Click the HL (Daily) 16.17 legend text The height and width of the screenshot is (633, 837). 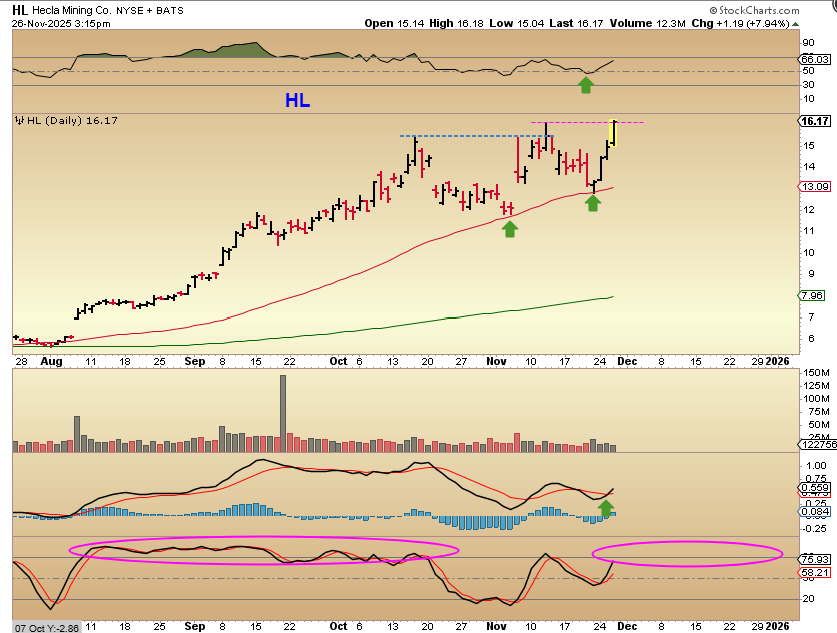point(73,121)
